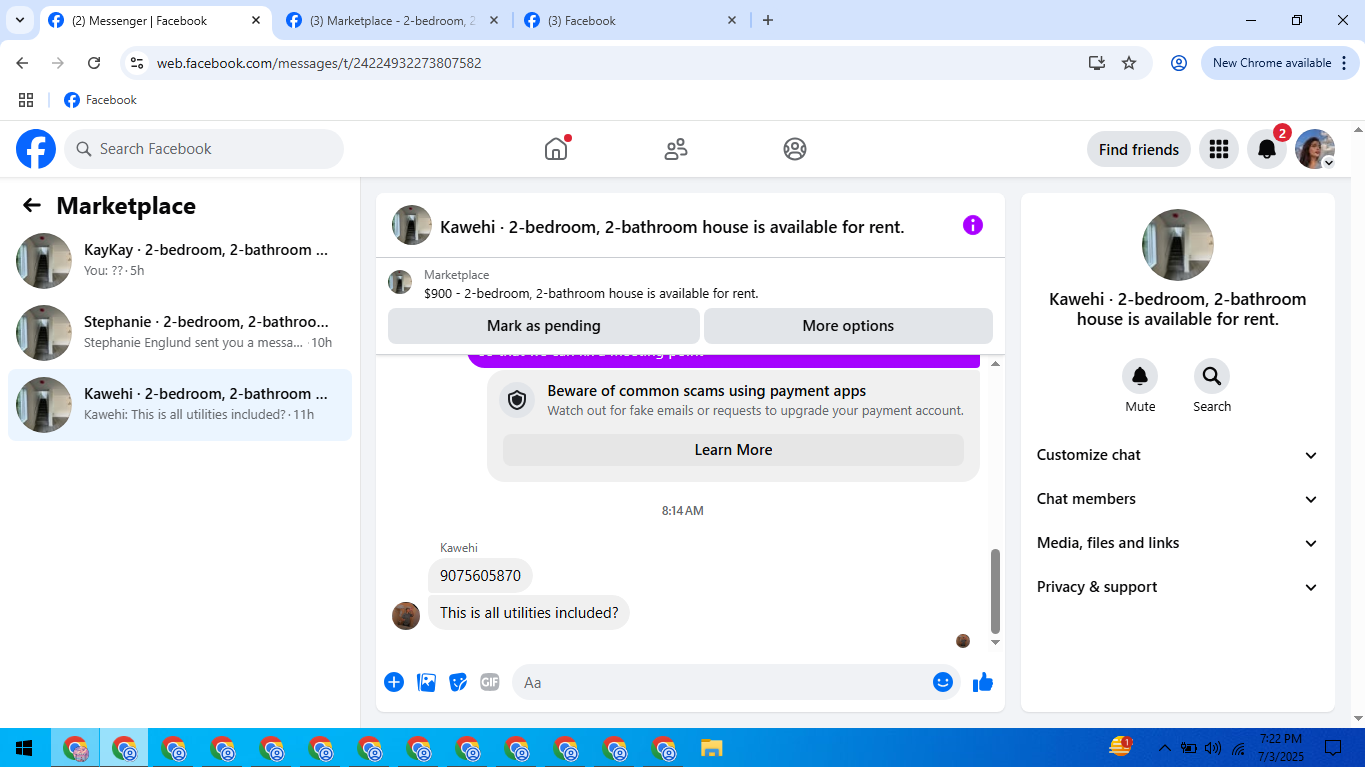This screenshot has width=1365, height=767.
Task: Switch to the (3) Facebook tab
Action: click(630, 20)
